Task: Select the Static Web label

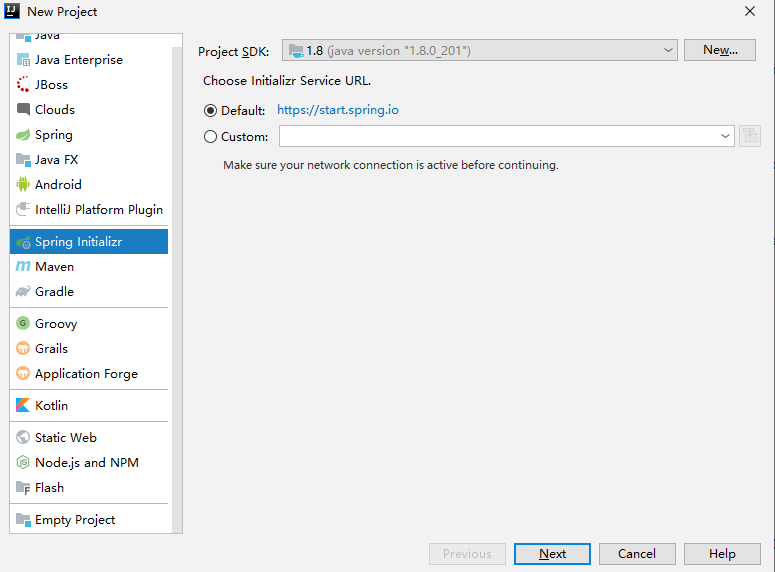Action: pos(66,437)
